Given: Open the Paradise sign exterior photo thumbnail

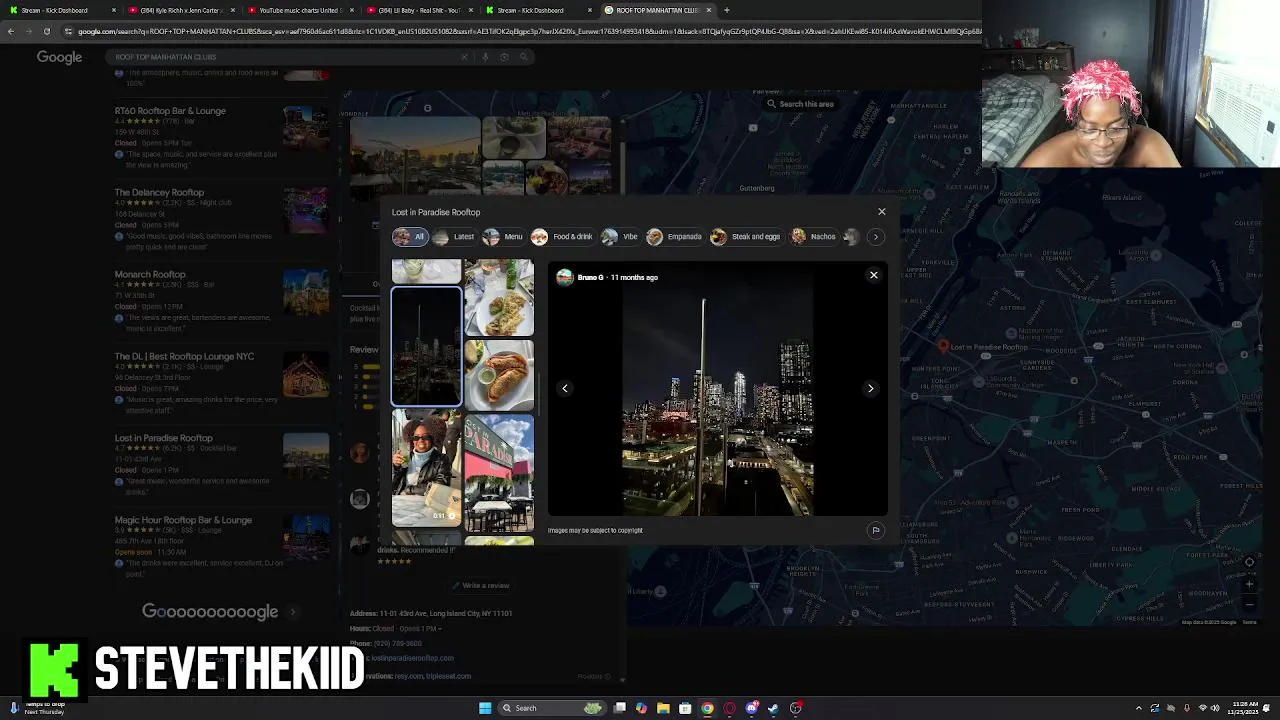Looking at the screenshot, I should point(499,474).
